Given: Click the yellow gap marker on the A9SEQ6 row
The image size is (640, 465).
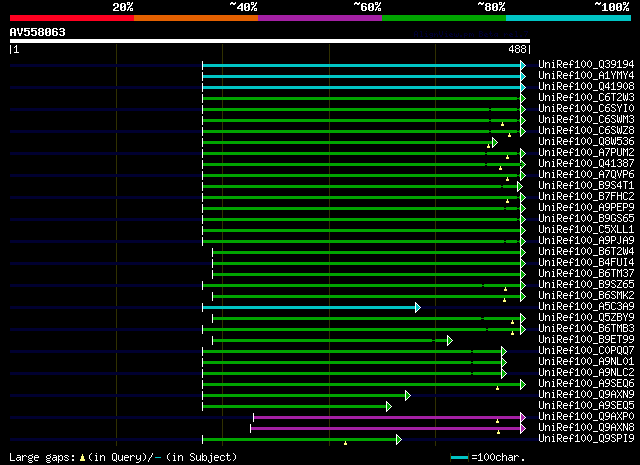Looking at the screenshot, I should click(x=497, y=388).
